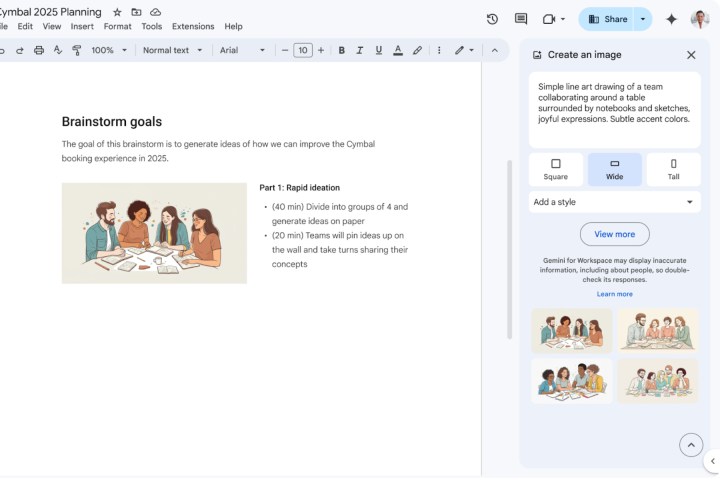Open the Arial font dropdown
This screenshot has width=720, height=480.
click(242, 50)
